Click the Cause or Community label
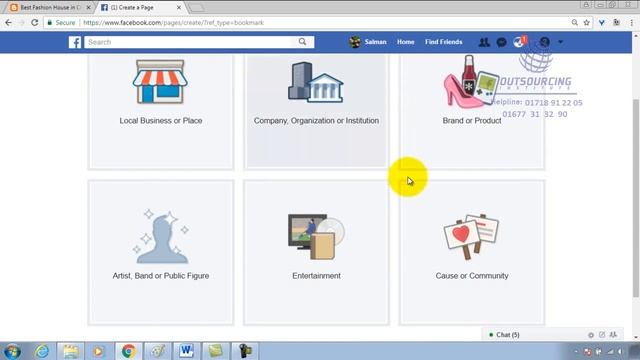The image size is (640, 360). (x=472, y=276)
